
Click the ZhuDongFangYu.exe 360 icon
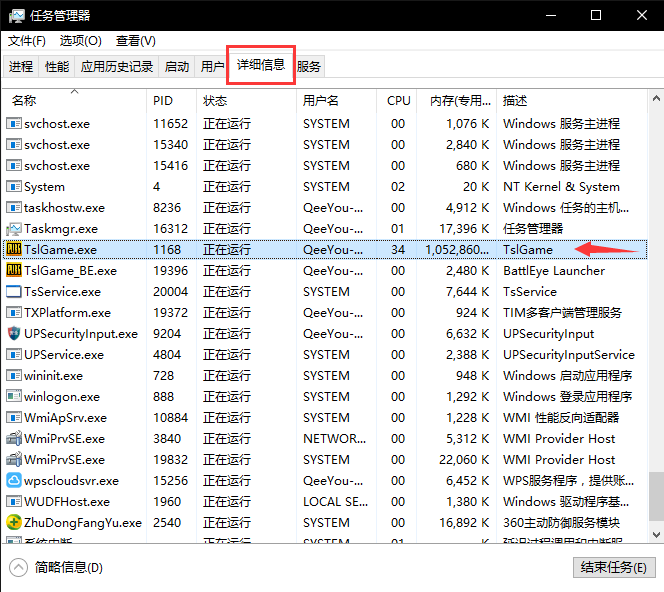click(14, 523)
